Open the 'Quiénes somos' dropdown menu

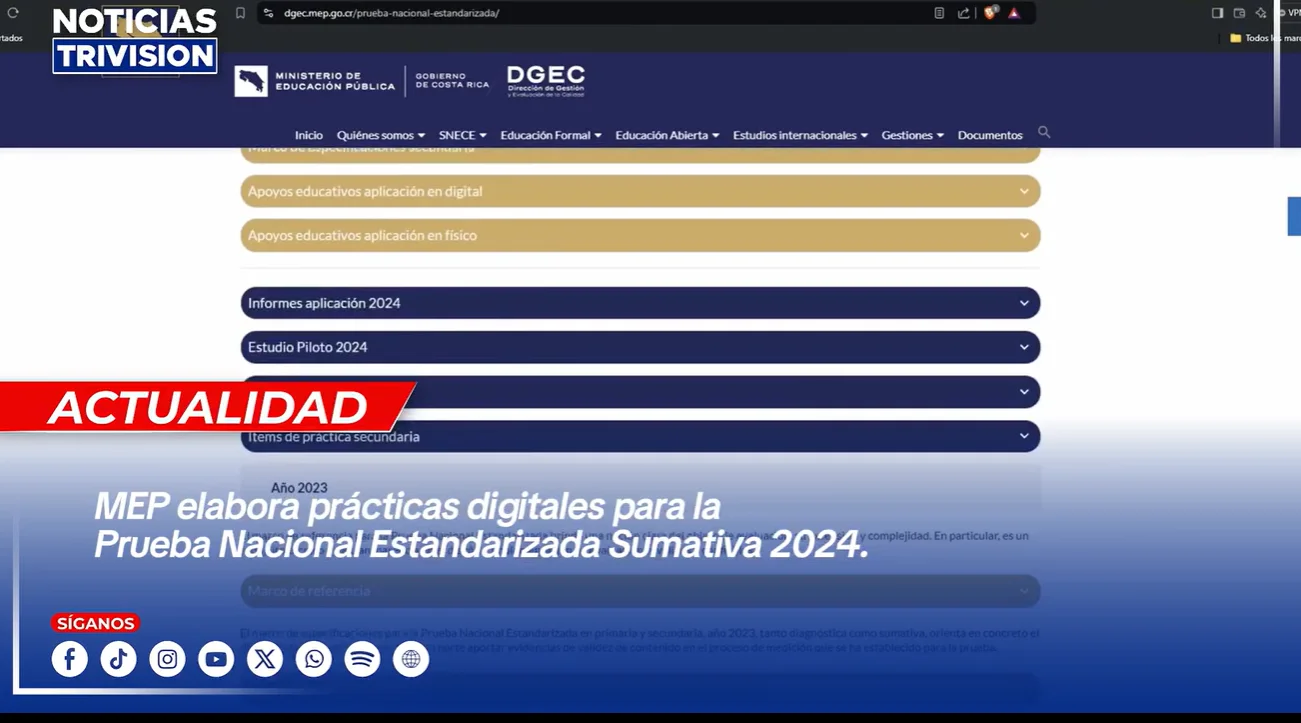pos(380,135)
